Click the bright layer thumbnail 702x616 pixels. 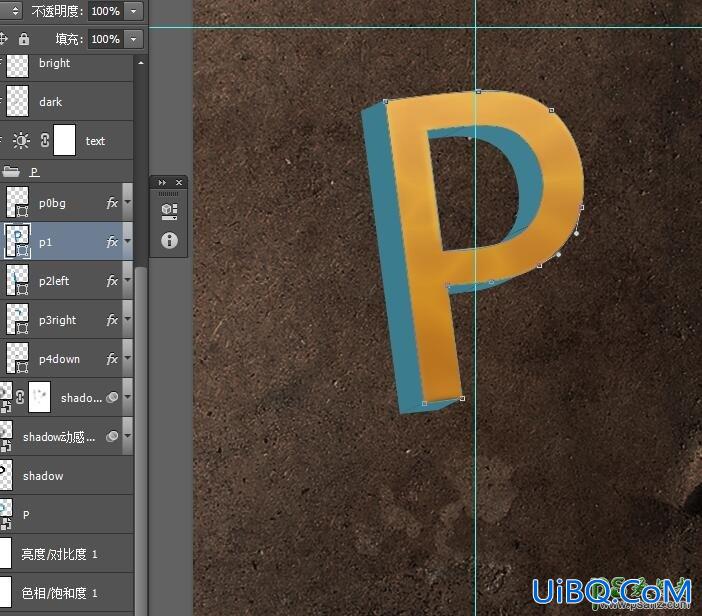[17, 66]
